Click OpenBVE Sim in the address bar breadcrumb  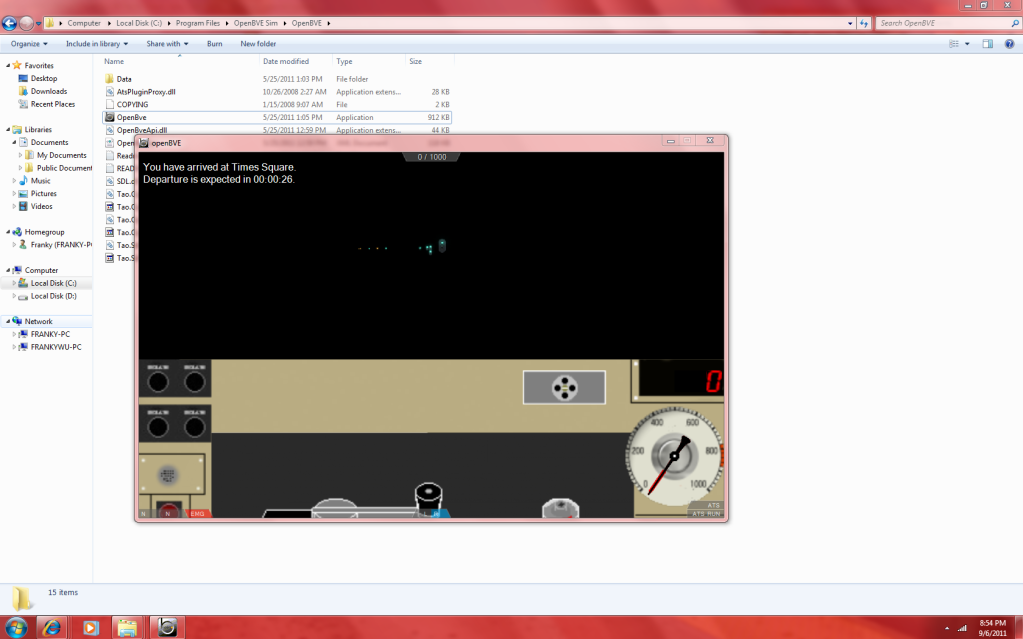(x=256, y=23)
